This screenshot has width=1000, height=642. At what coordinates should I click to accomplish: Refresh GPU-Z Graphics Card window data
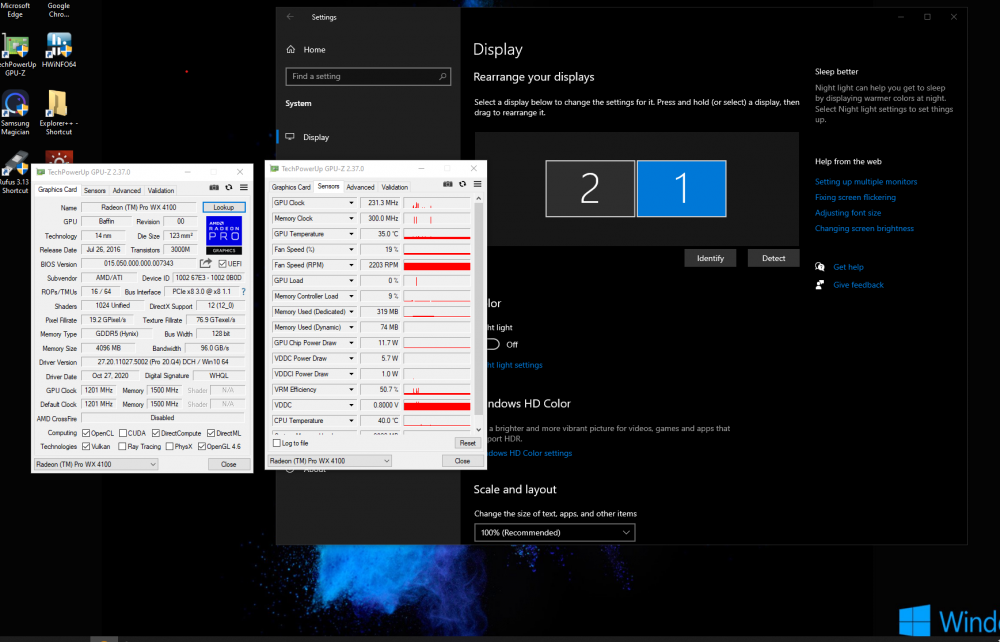(x=229, y=187)
